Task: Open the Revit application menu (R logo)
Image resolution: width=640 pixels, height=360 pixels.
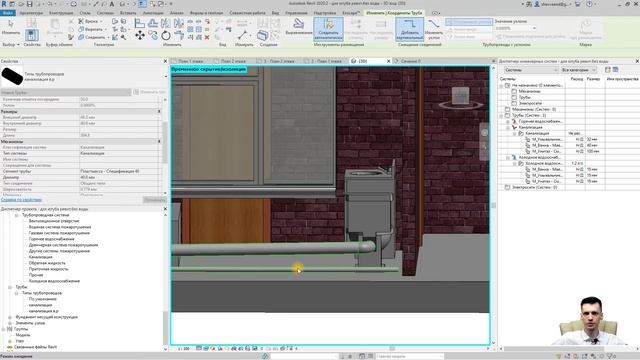Action: pyautogui.click(x=4, y=4)
